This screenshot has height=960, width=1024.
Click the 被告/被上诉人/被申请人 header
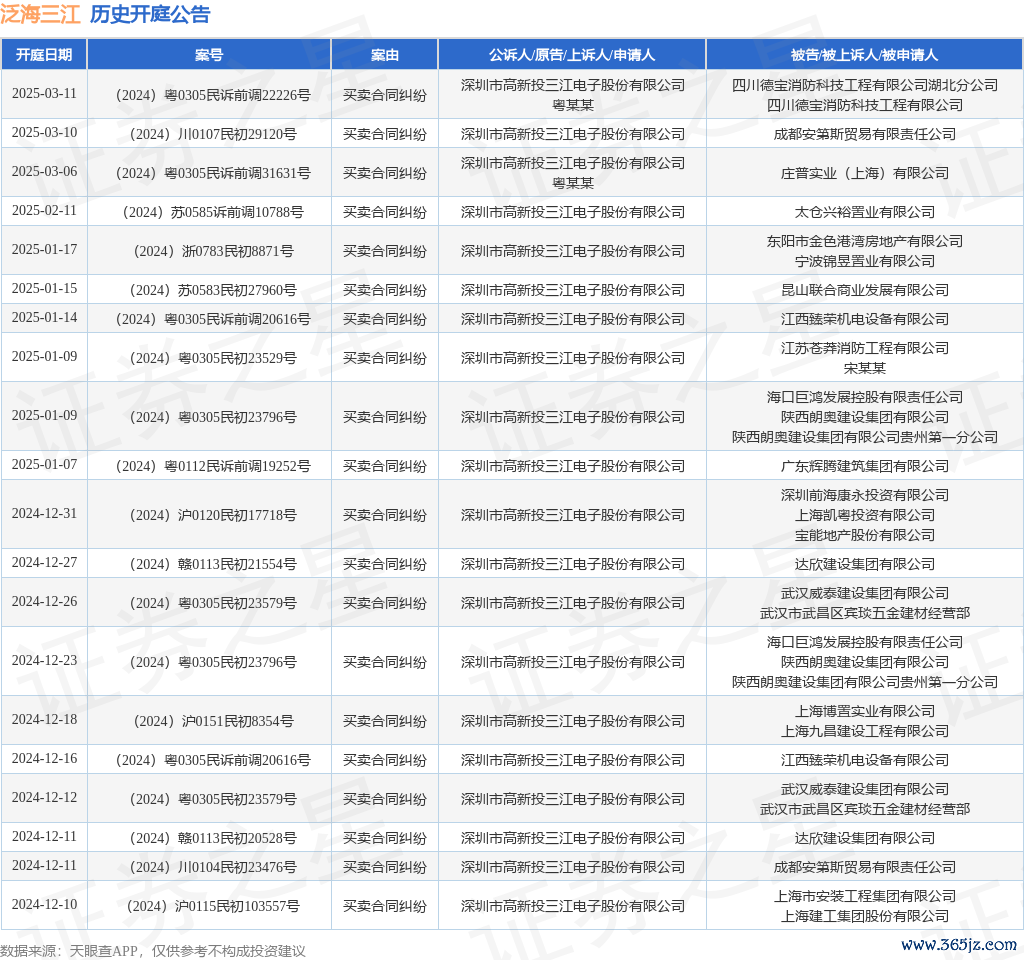865,55
